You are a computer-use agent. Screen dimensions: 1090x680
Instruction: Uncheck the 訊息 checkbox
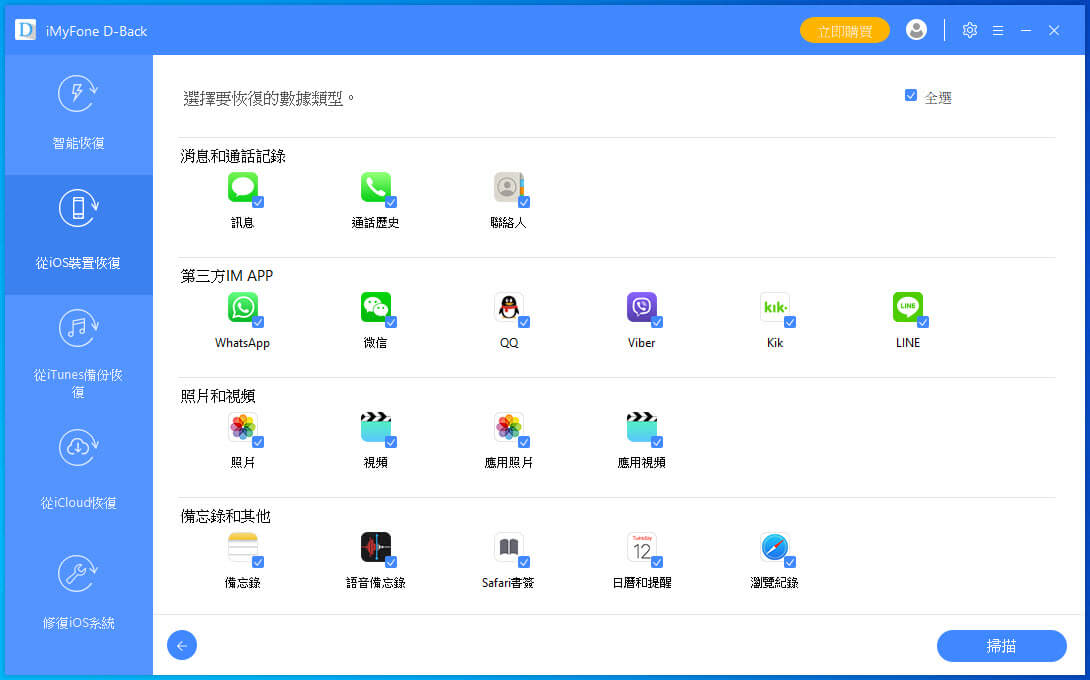[258, 202]
